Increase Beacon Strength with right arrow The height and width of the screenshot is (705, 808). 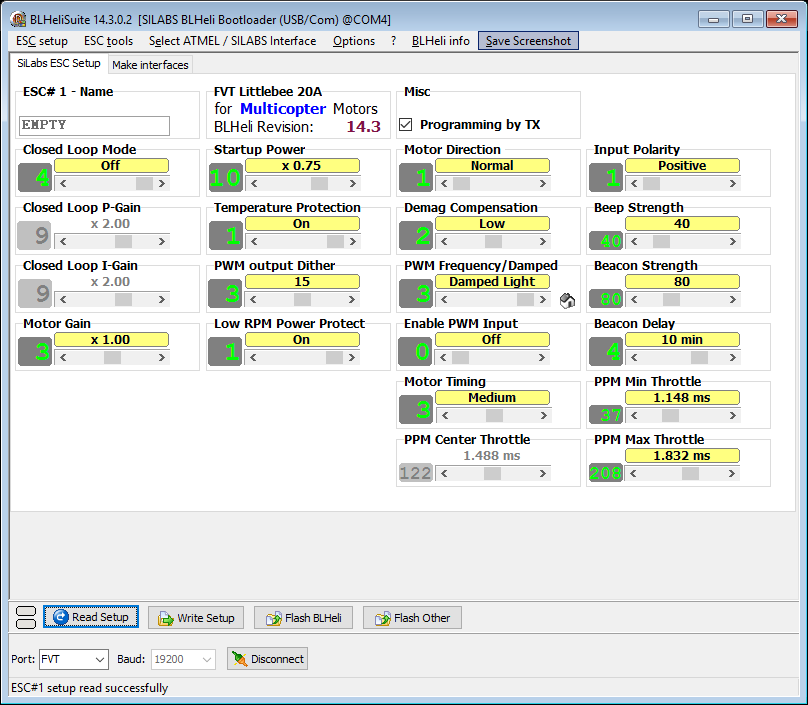(733, 299)
